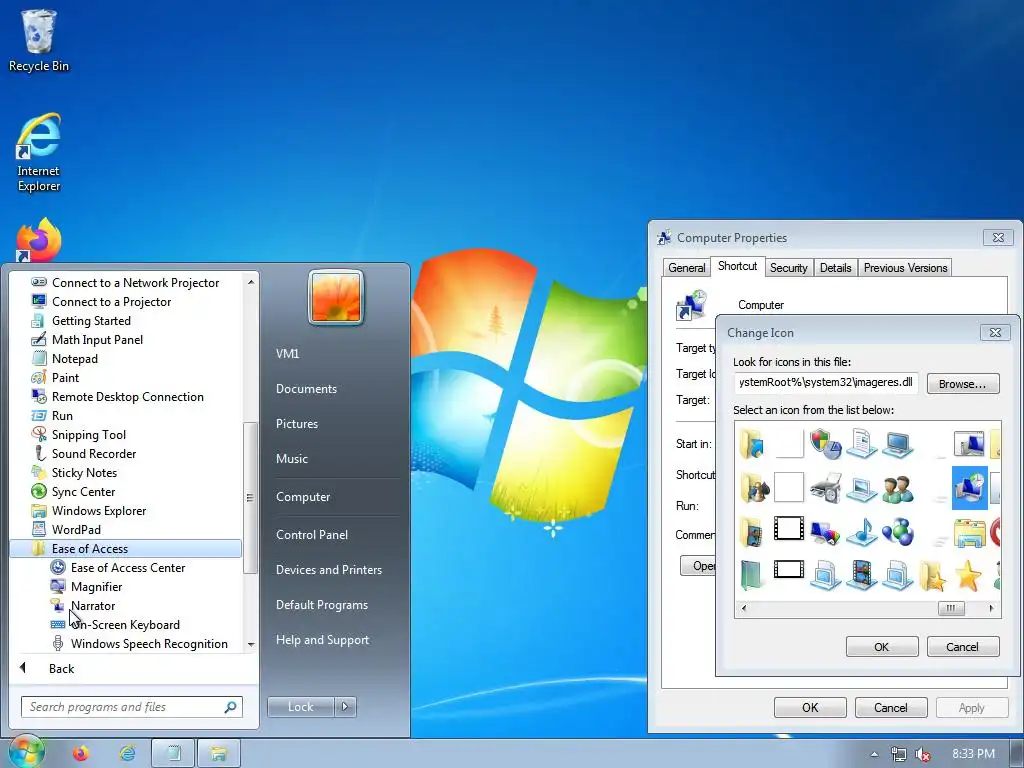Collapse the Ease of Access folder
This screenshot has height=768, width=1024.
125,549
